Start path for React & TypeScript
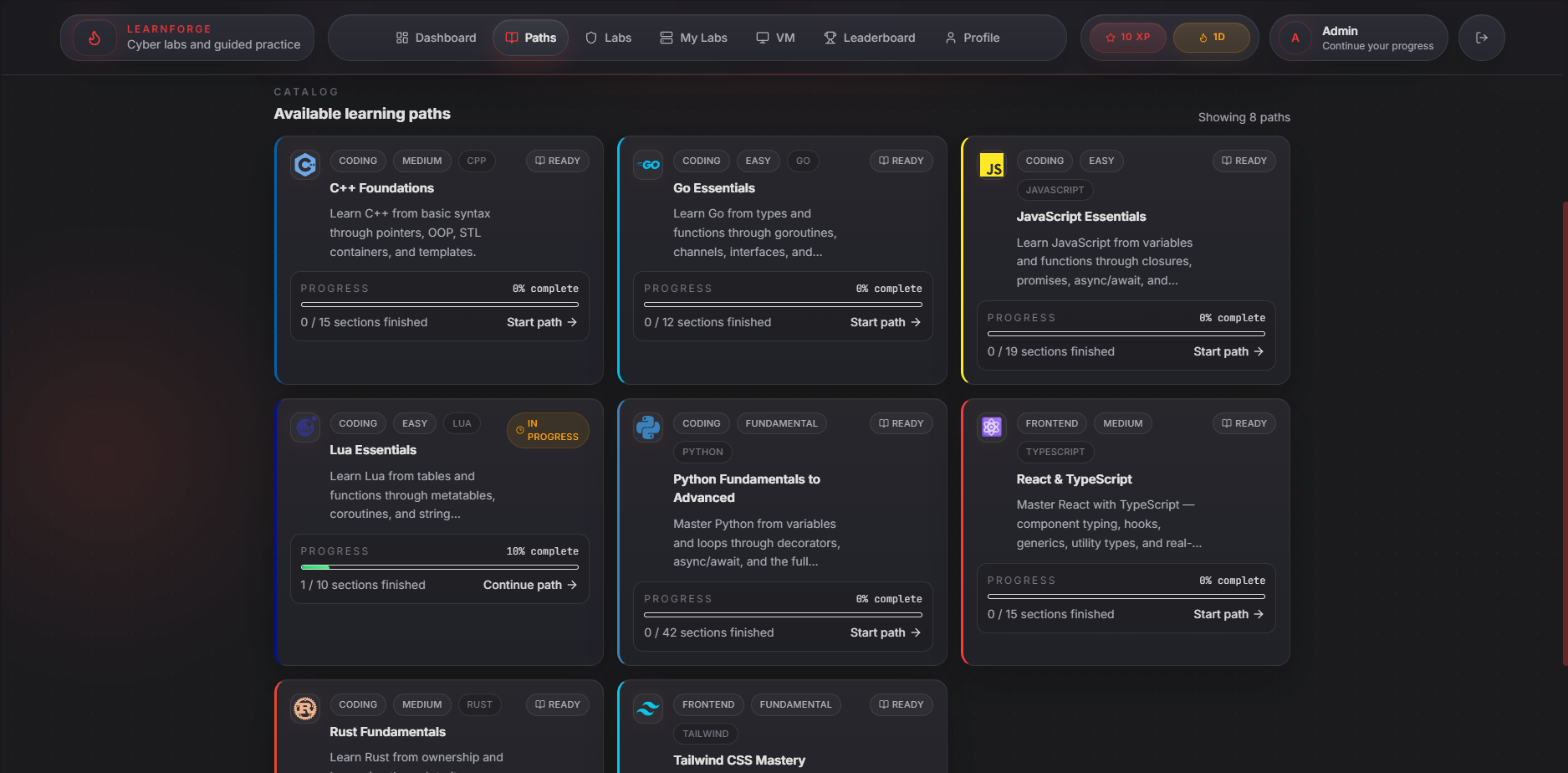 pyautogui.click(x=1228, y=614)
